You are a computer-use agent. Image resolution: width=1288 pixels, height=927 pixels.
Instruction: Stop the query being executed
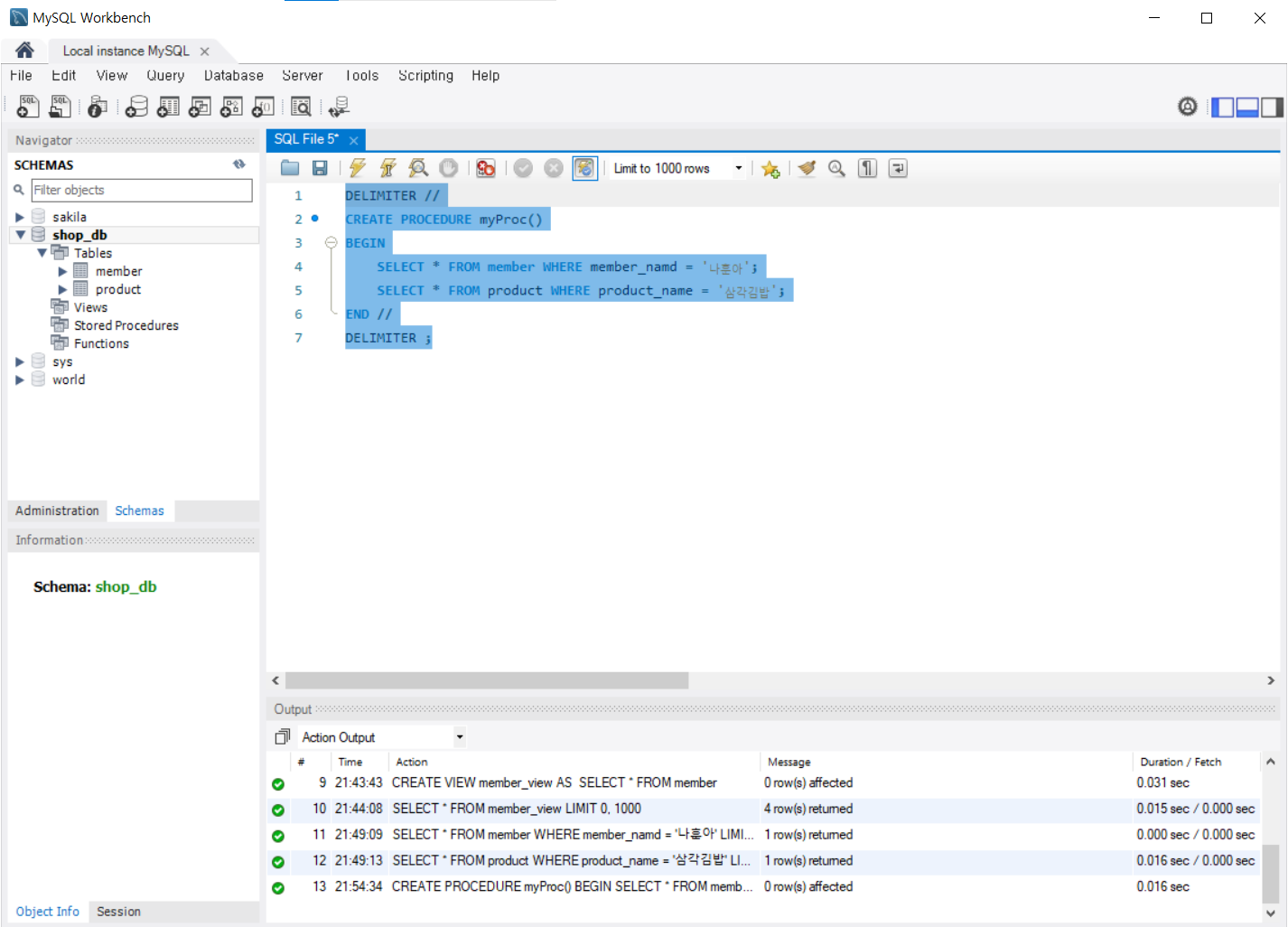click(x=448, y=168)
